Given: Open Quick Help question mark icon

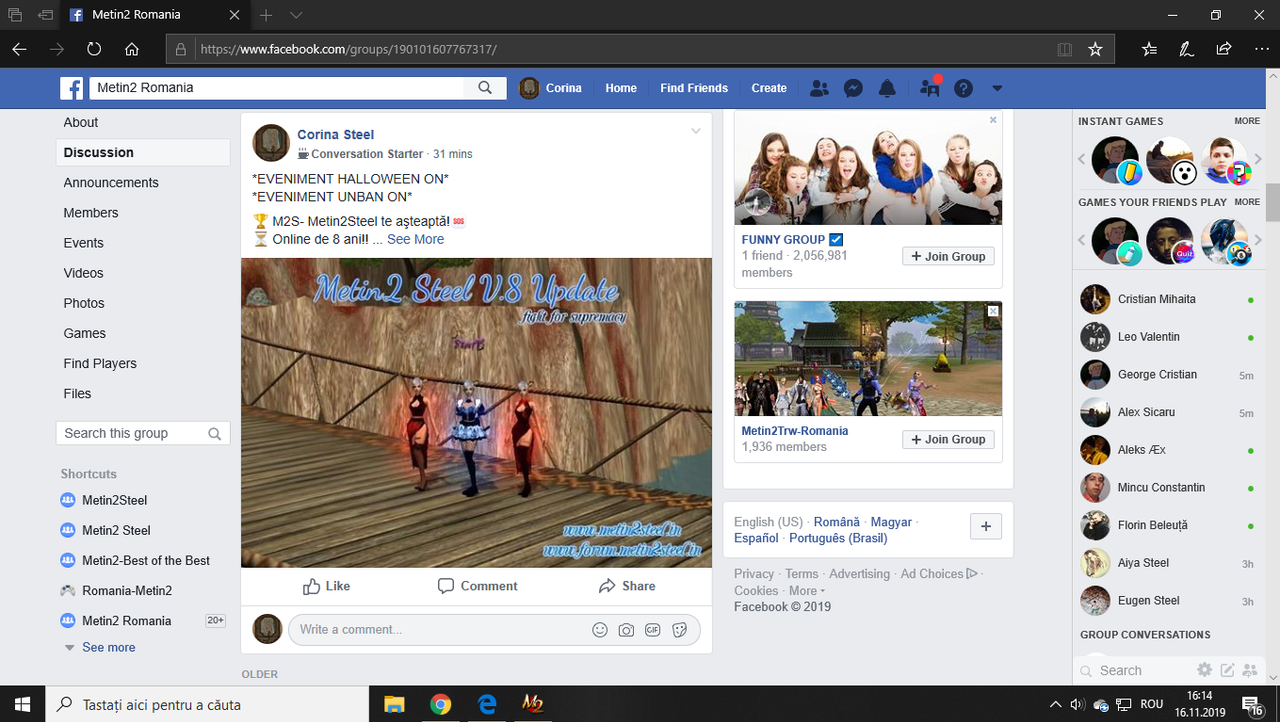Looking at the screenshot, I should (x=963, y=88).
